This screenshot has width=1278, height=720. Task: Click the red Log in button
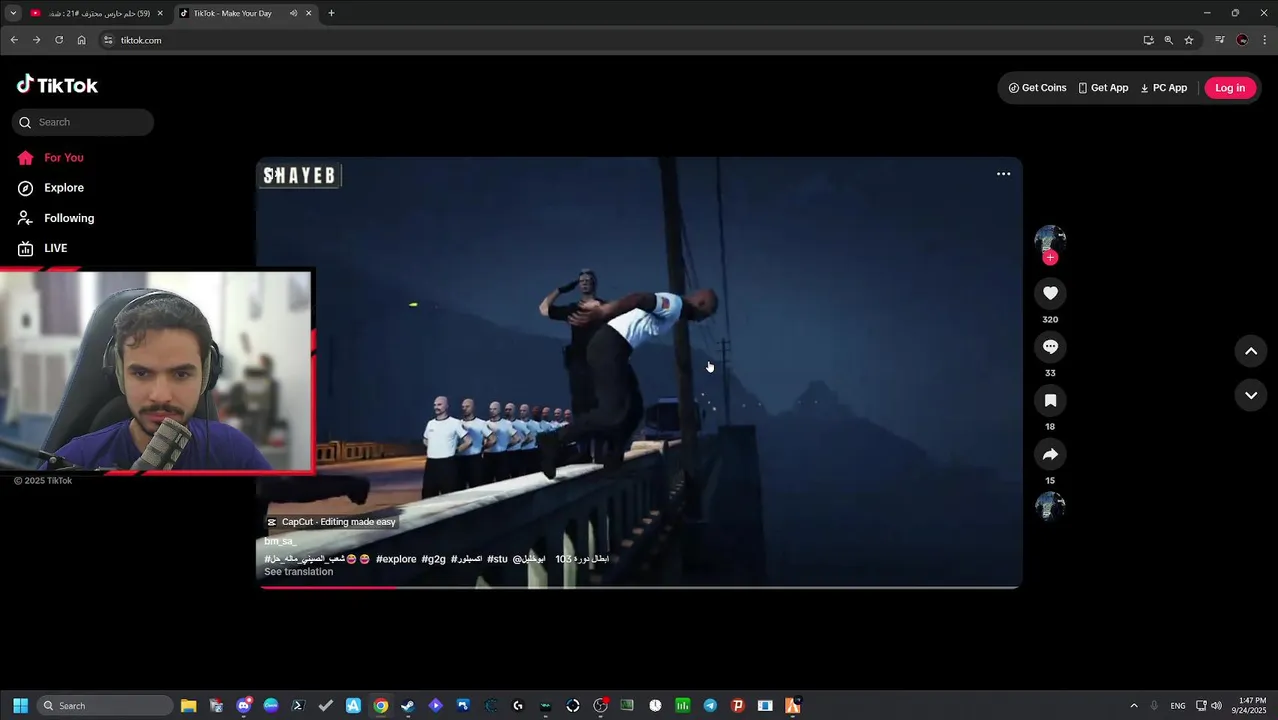(1230, 88)
